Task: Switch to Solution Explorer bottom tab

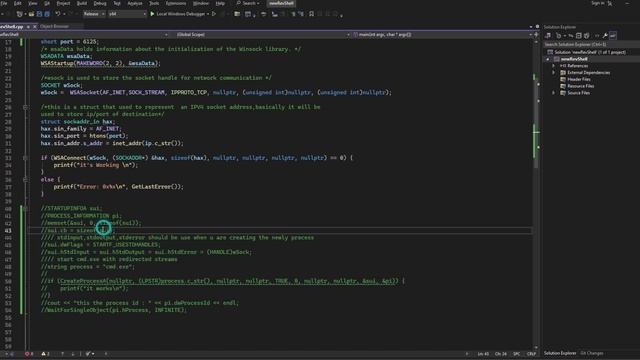Action: coord(560,353)
